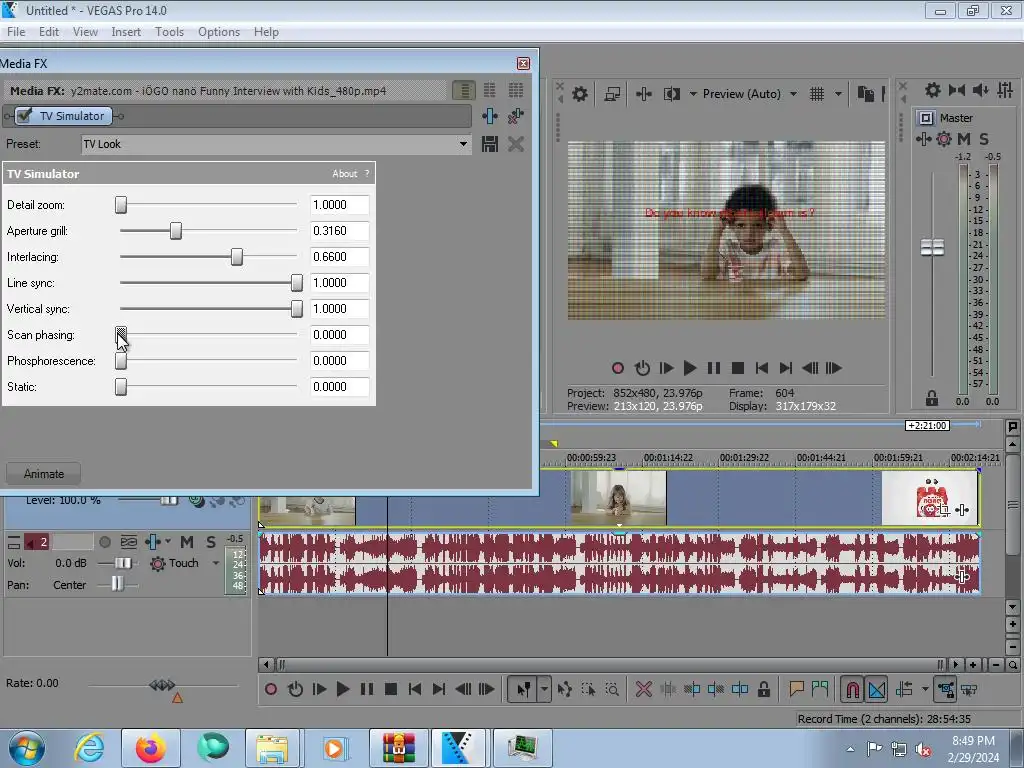
Task: Open the Windows Start menu
Action: (x=27, y=748)
